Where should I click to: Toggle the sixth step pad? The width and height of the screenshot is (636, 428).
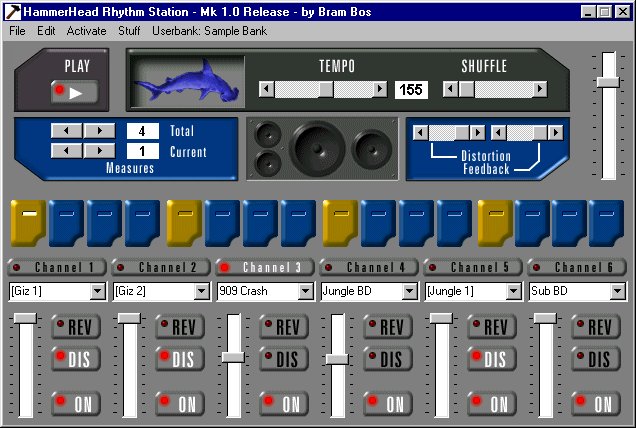point(222,223)
